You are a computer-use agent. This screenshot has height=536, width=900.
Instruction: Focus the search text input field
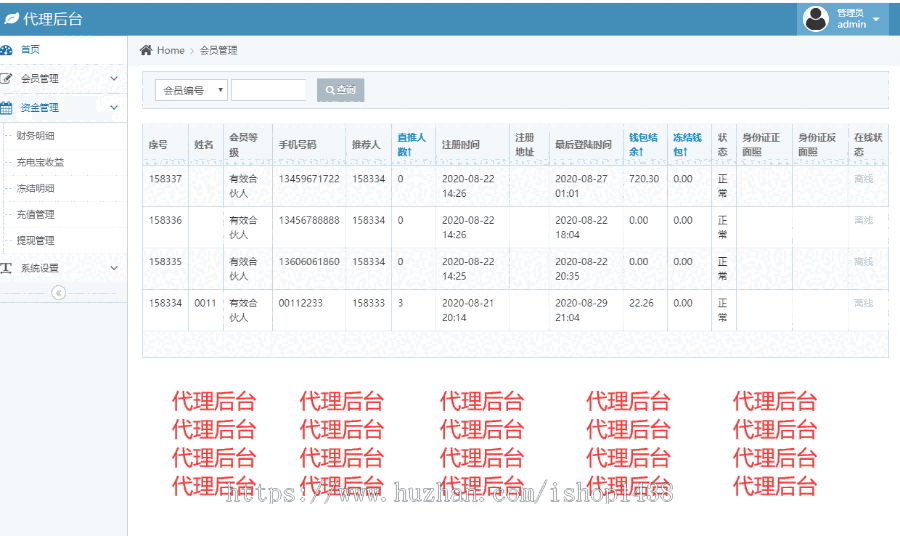269,90
